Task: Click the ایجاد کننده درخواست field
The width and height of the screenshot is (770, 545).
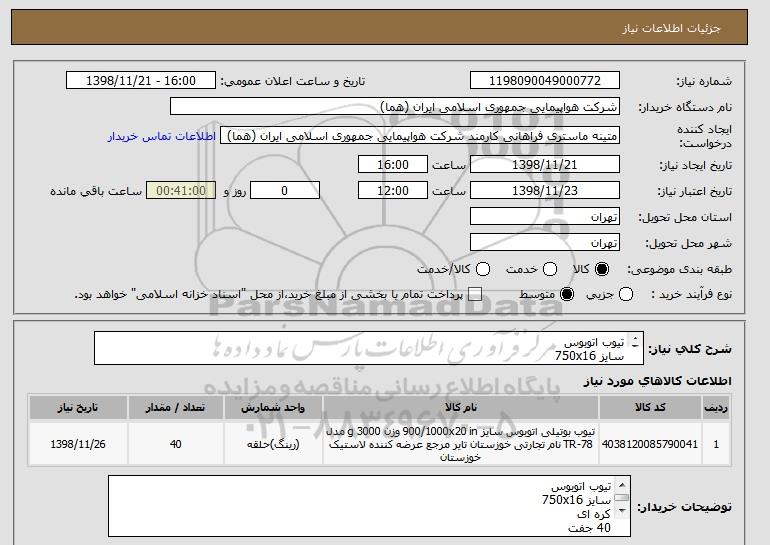Action: 420,136
